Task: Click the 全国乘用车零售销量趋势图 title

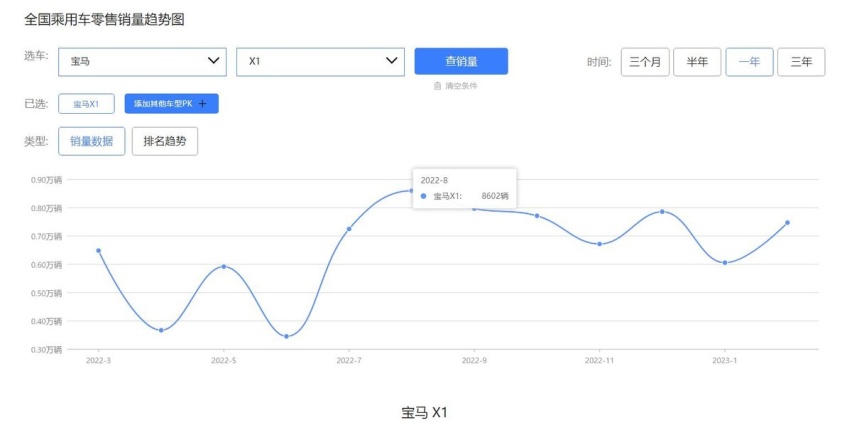Action: click(x=104, y=20)
